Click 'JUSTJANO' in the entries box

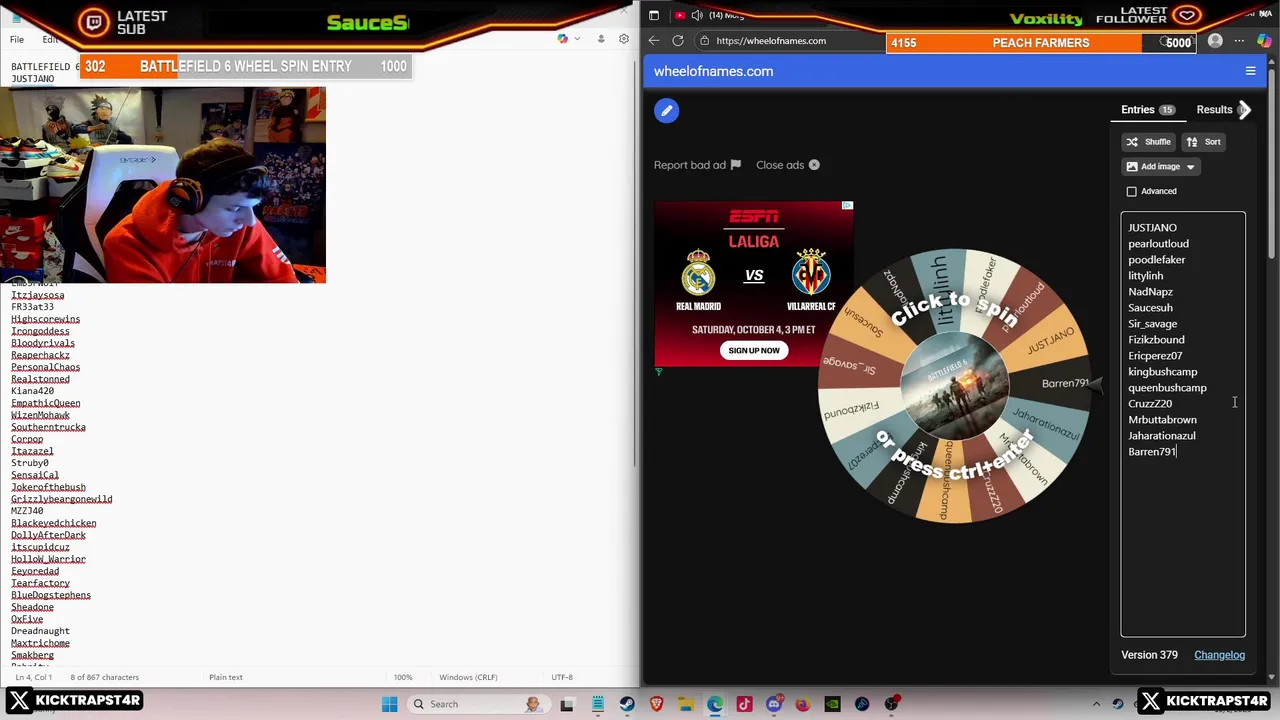pos(1152,228)
